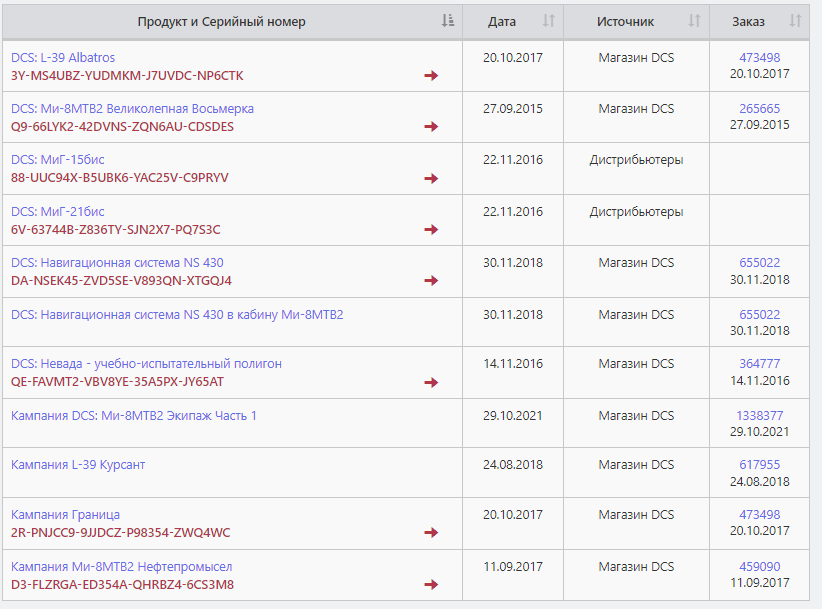Click the red arrow for МиГ-15бис serial number
The image size is (822, 609).
[431, 178]
